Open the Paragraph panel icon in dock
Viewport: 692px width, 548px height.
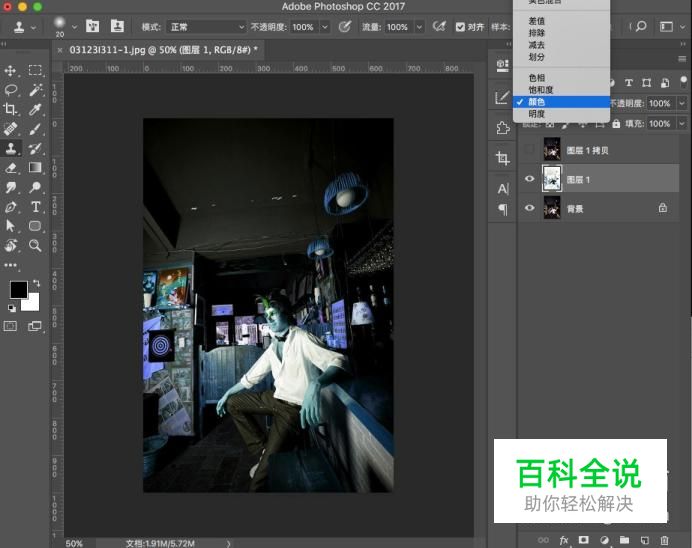click(x=503, y=209)
